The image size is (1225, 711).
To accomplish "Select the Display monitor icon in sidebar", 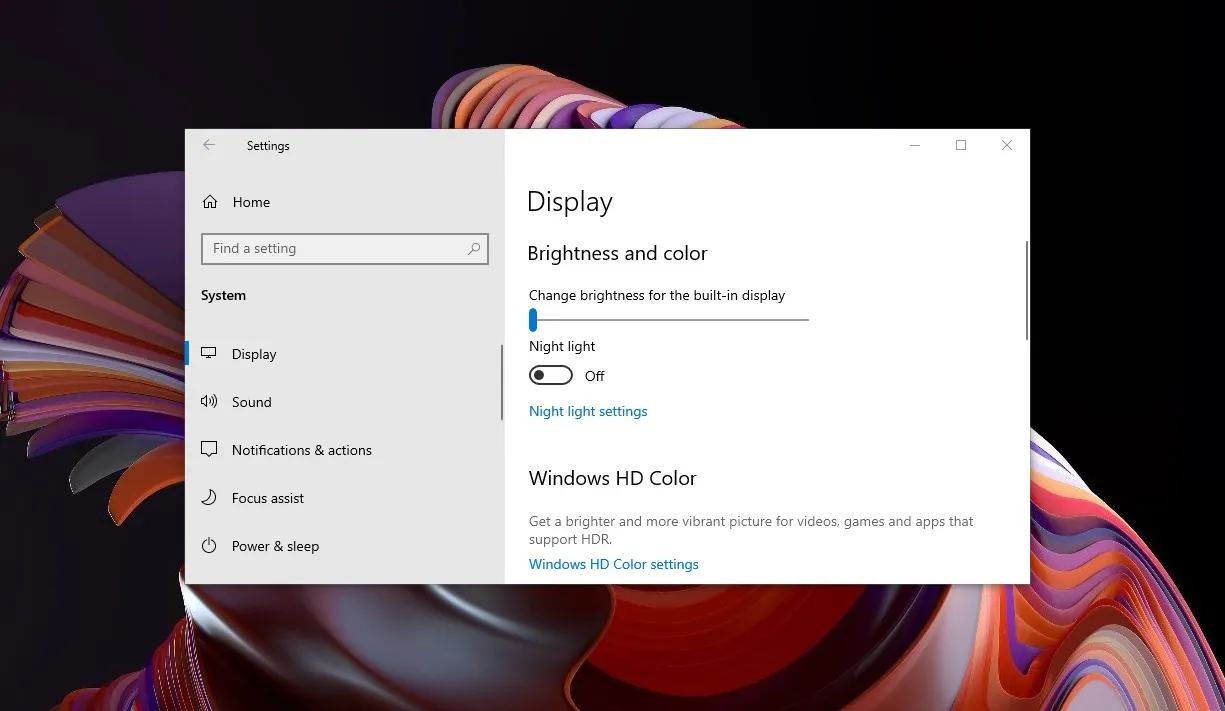I will pos(209,354).
